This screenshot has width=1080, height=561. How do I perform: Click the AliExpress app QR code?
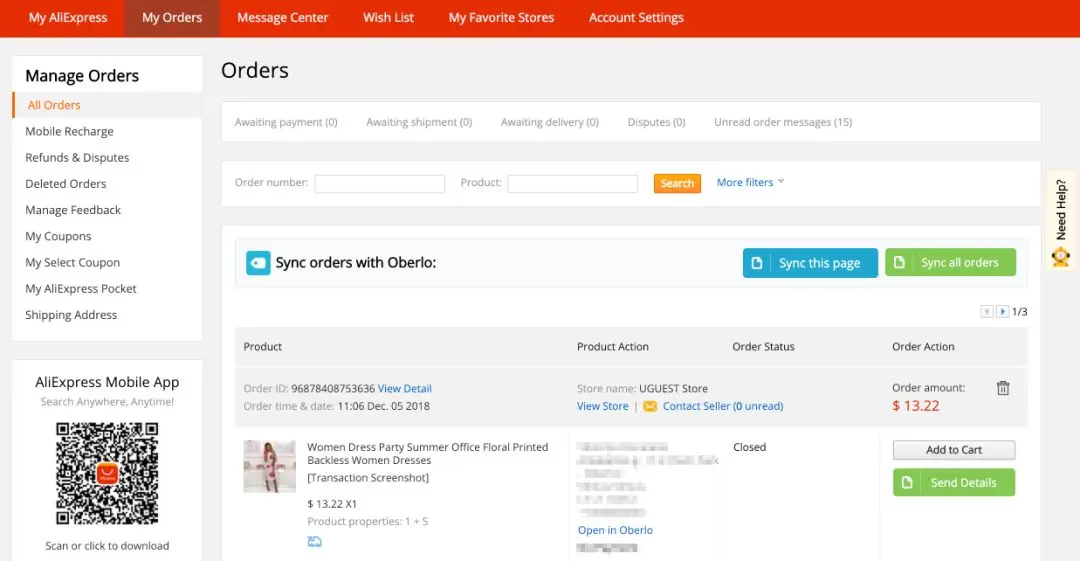coord(107,473)
